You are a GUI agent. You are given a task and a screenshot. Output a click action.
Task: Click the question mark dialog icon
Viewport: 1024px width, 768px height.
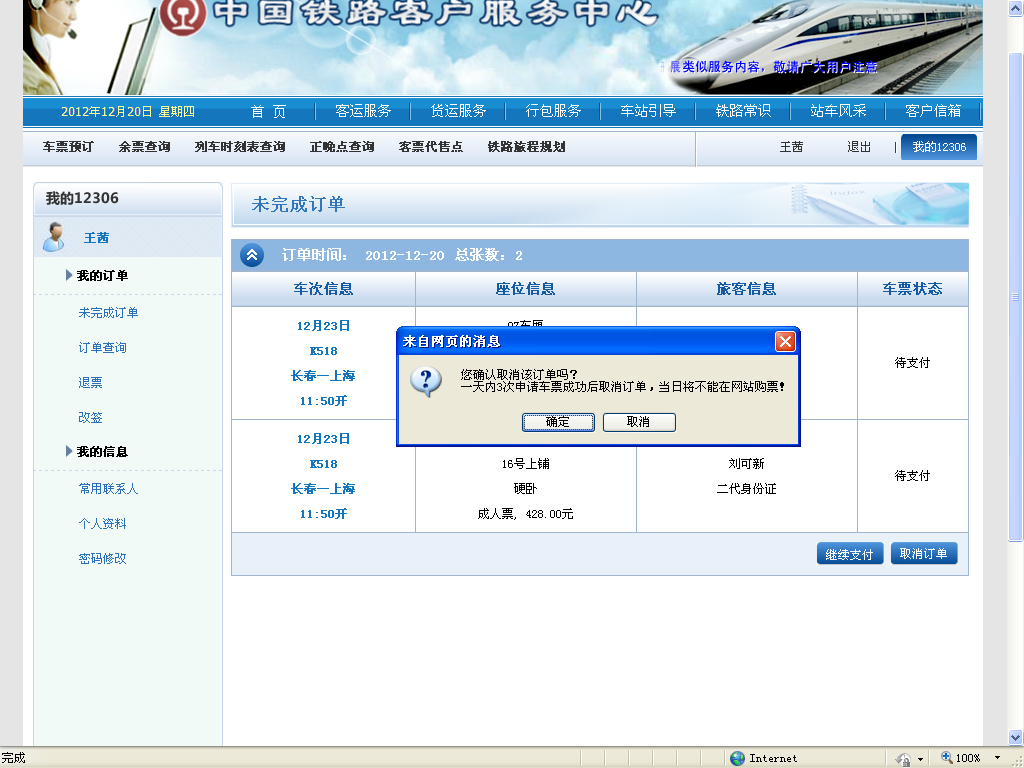426,382
